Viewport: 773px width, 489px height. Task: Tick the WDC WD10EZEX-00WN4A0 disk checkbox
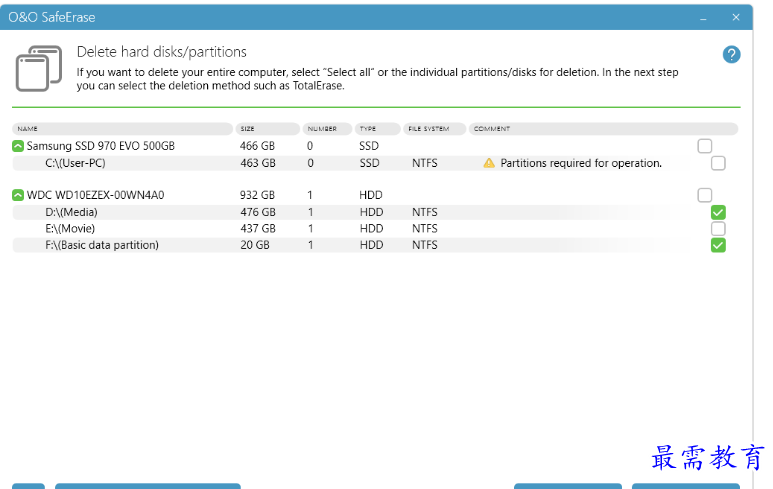point(704,195)
